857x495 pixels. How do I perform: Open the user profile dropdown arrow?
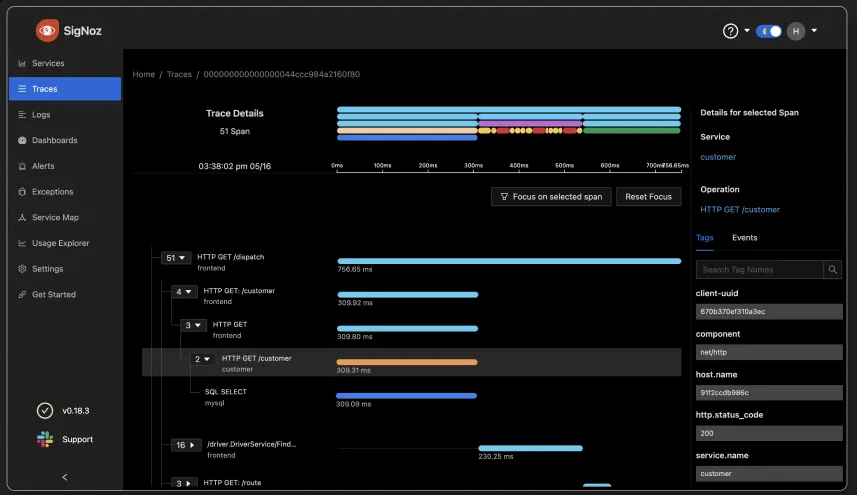[814, 31]
